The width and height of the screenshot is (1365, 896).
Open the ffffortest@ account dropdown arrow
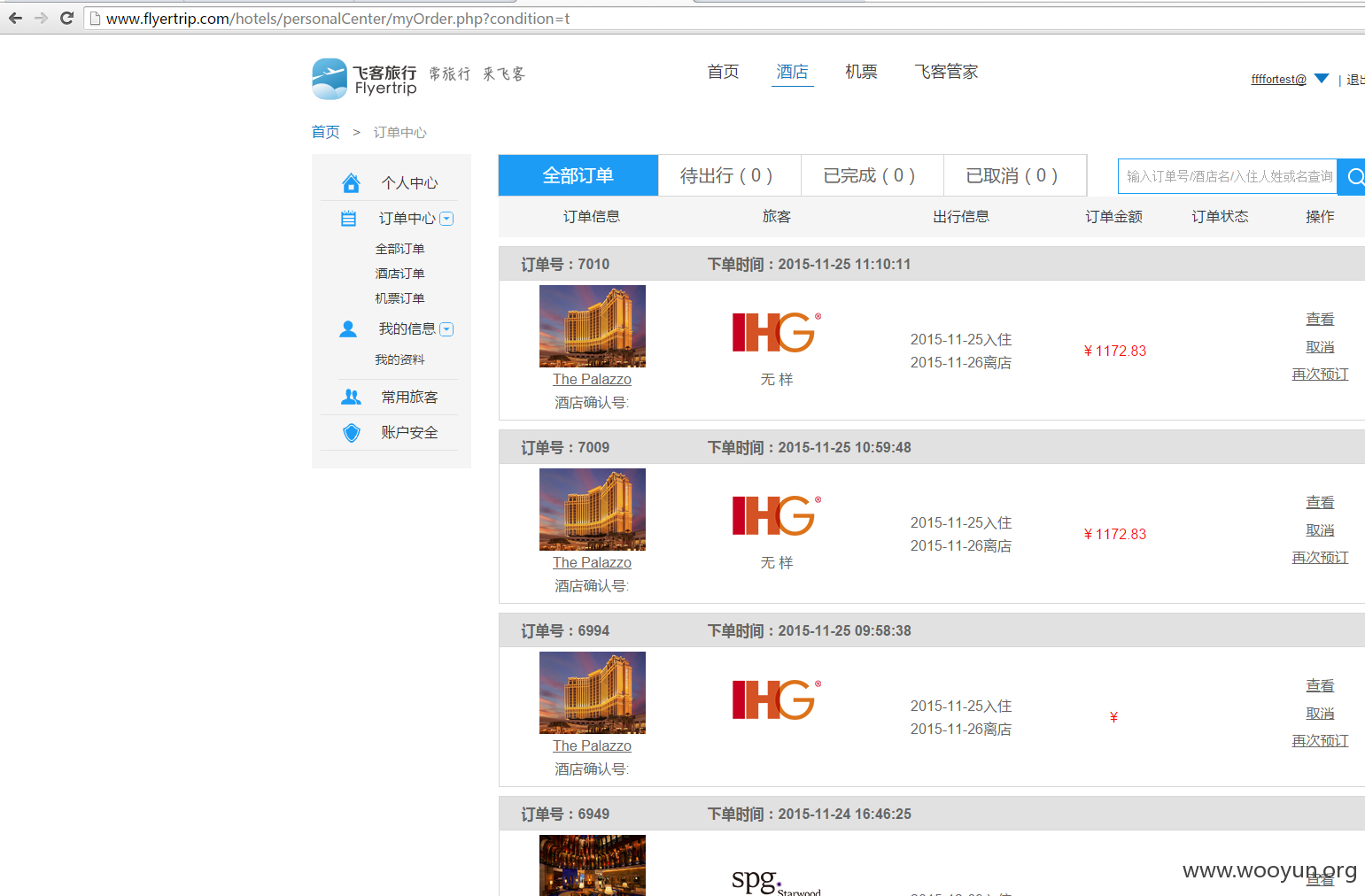1322,79
